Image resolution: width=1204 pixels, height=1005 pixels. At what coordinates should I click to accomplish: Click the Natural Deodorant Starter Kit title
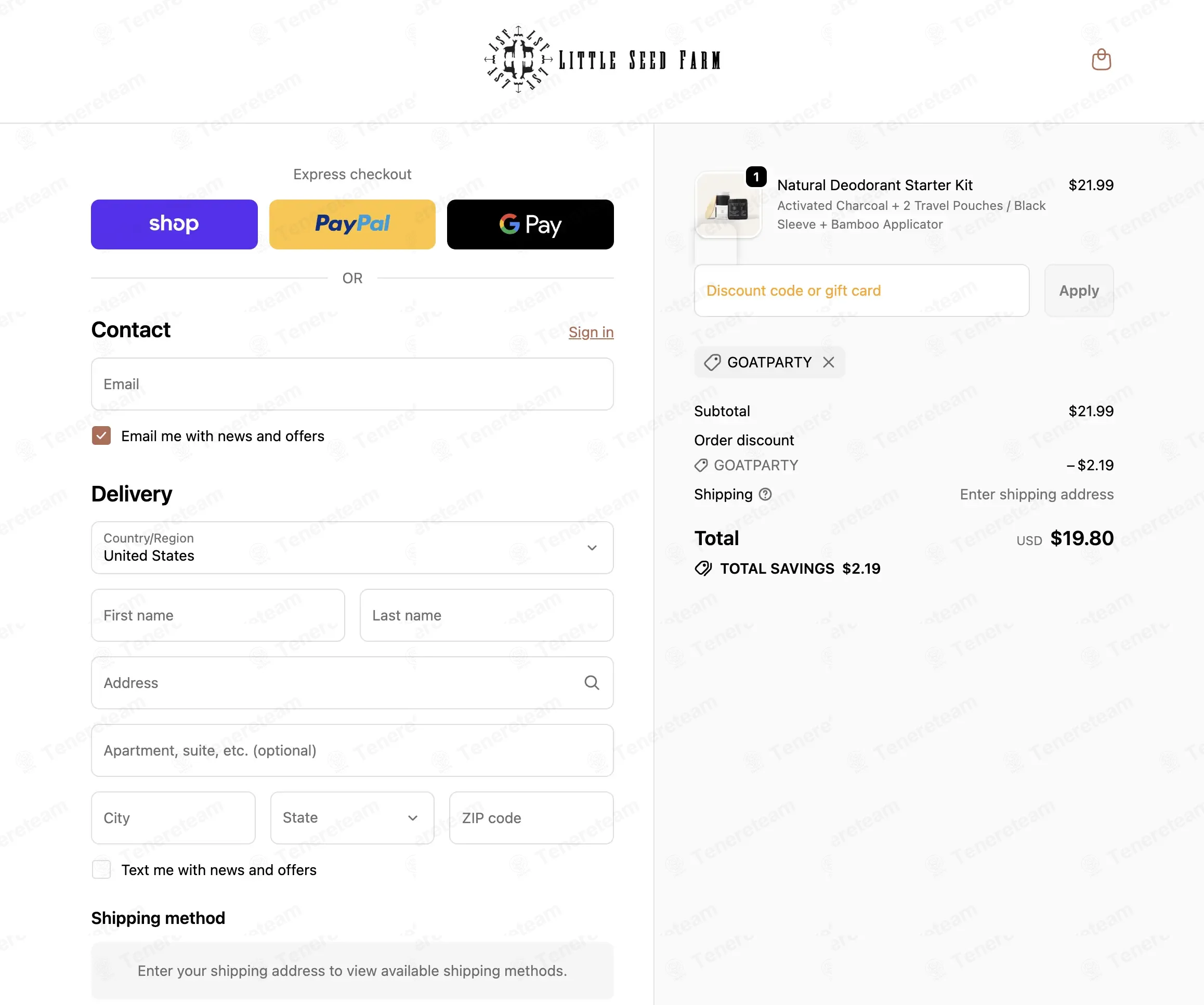pyautogui.click(x=875, y=185)
